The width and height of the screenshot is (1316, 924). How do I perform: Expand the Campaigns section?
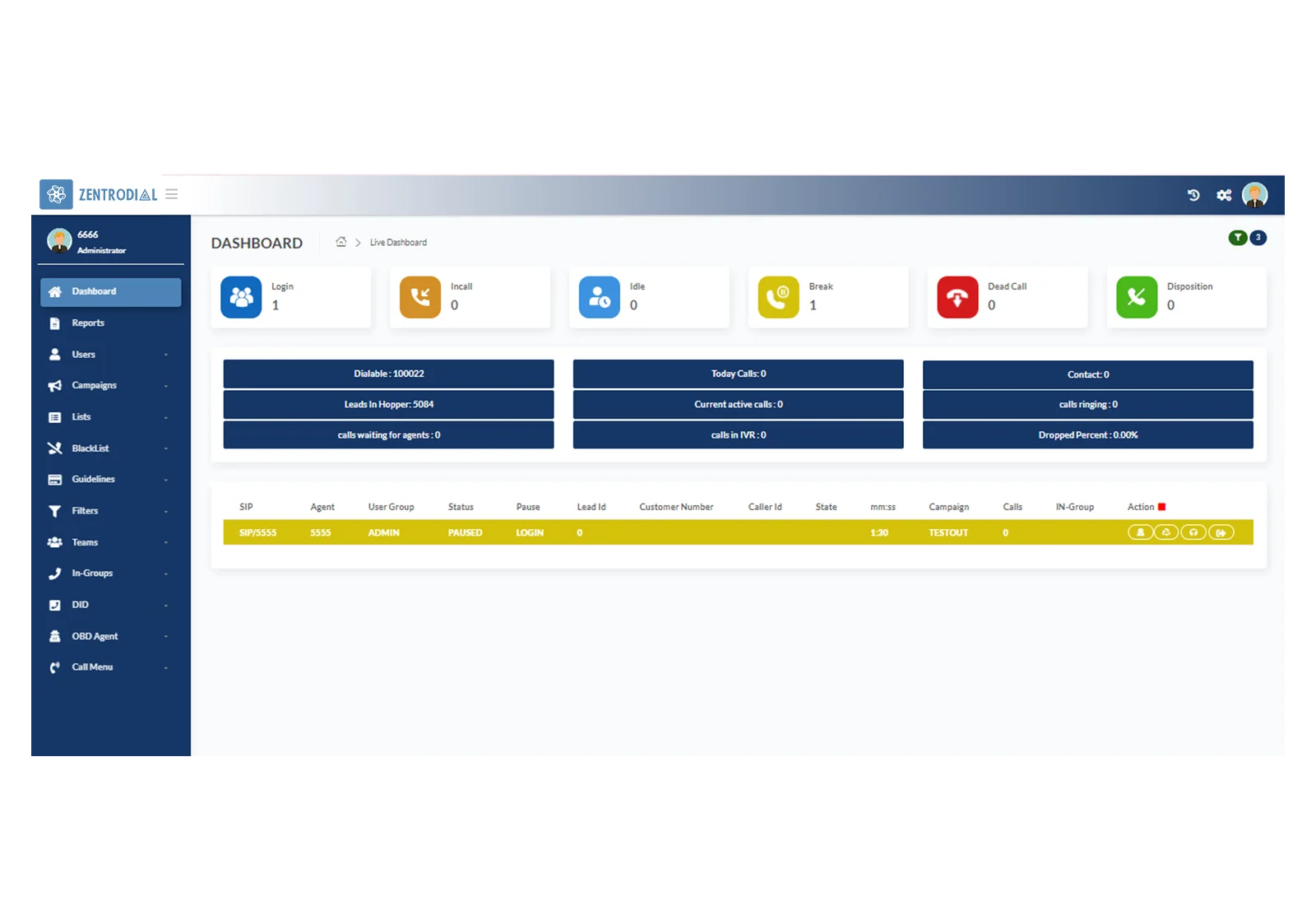[93, 385]
